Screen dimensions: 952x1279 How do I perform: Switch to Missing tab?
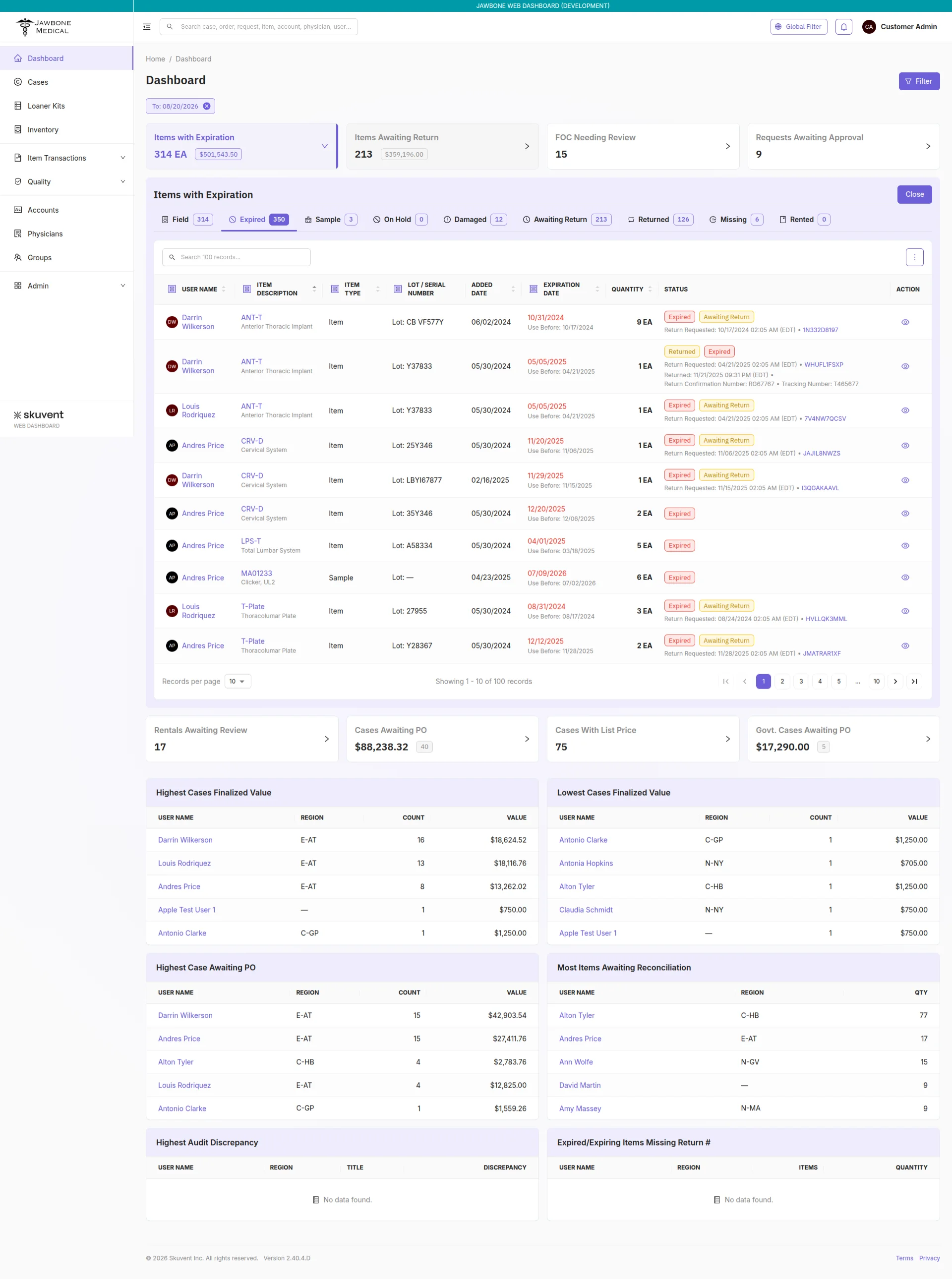[x=736, y=220]
